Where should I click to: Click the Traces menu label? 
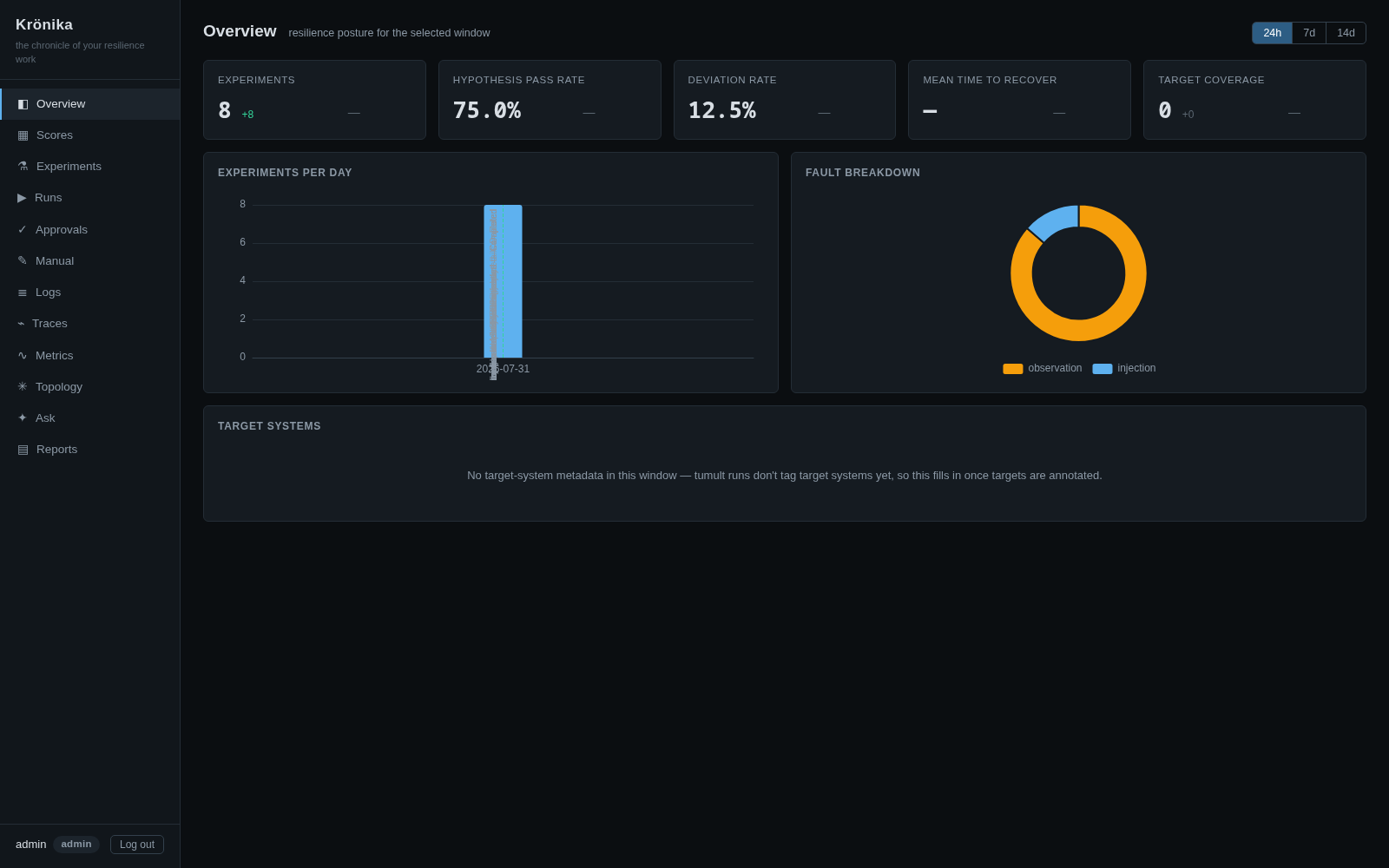pyautogui.click(x=49, y=324)
